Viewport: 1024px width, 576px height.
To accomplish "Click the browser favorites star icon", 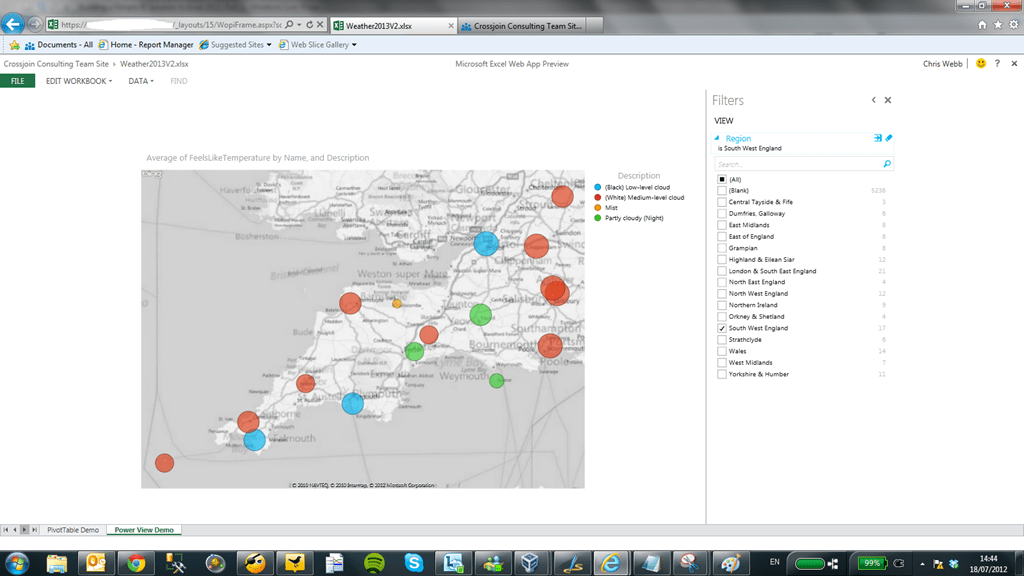I will (998, 25).
